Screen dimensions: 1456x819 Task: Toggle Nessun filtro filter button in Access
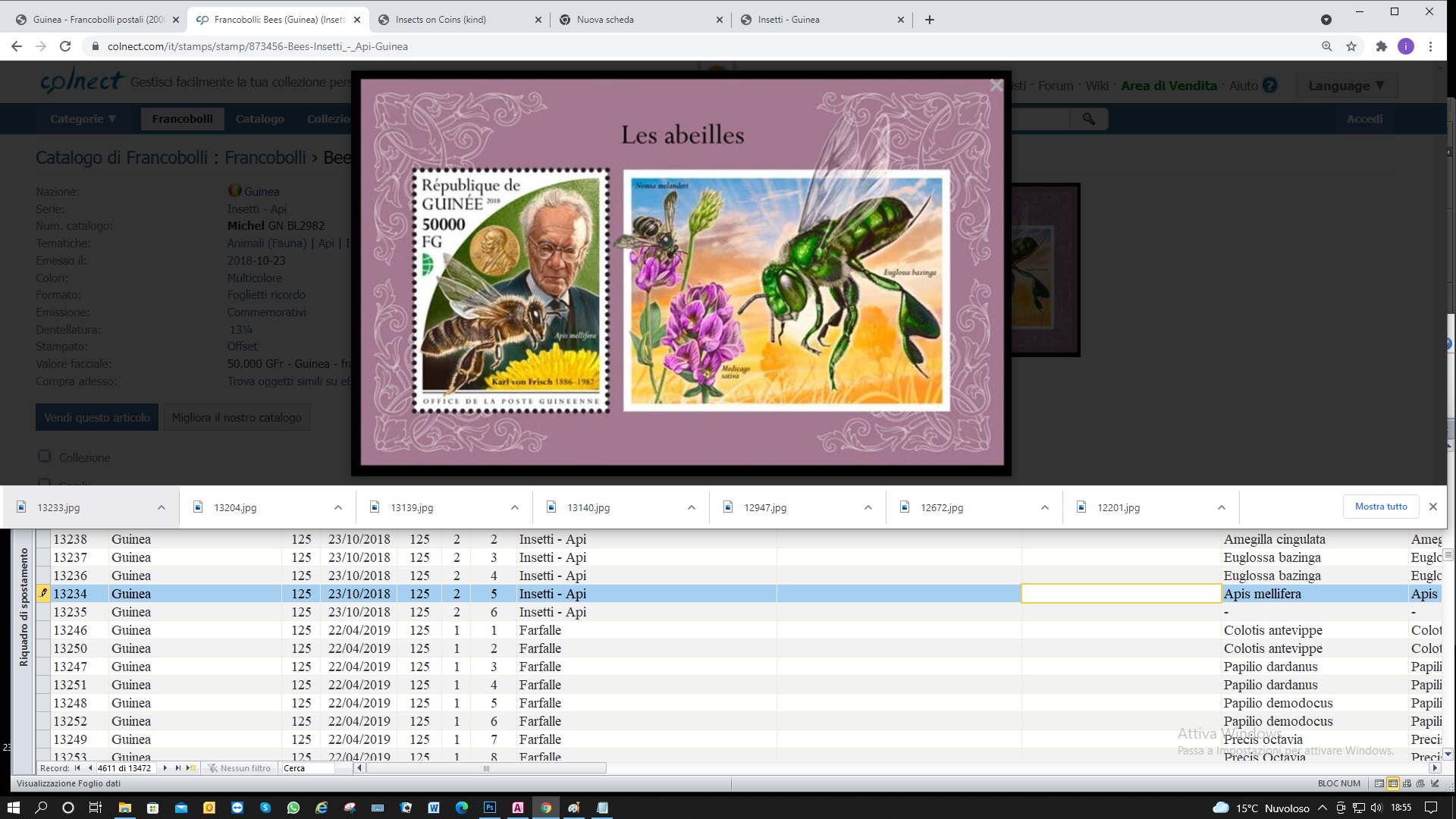click(x=240, y=768)
